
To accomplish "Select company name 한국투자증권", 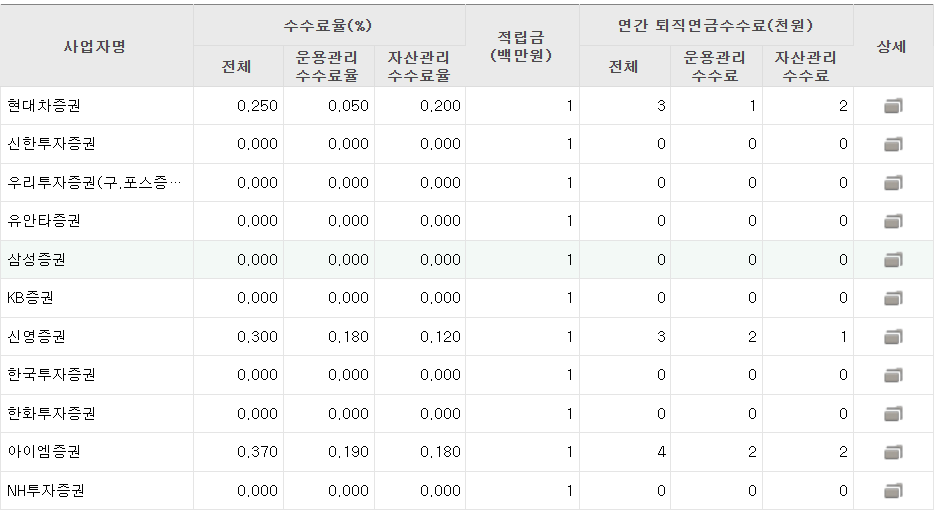I will (x=51, y=374).
